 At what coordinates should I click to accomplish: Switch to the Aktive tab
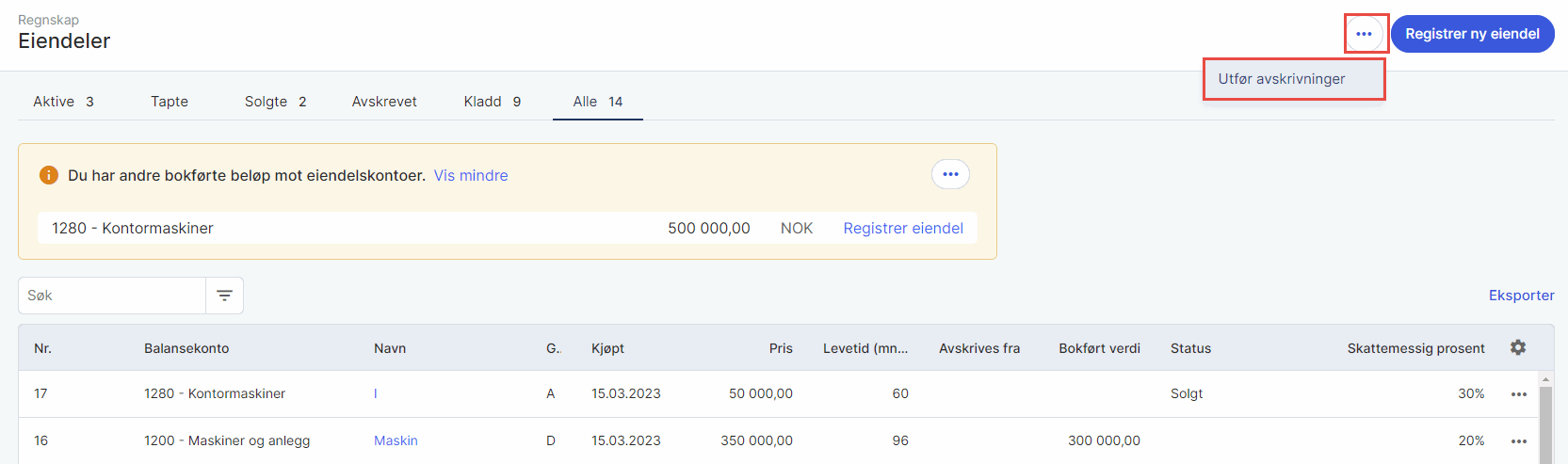pos(63,102)
